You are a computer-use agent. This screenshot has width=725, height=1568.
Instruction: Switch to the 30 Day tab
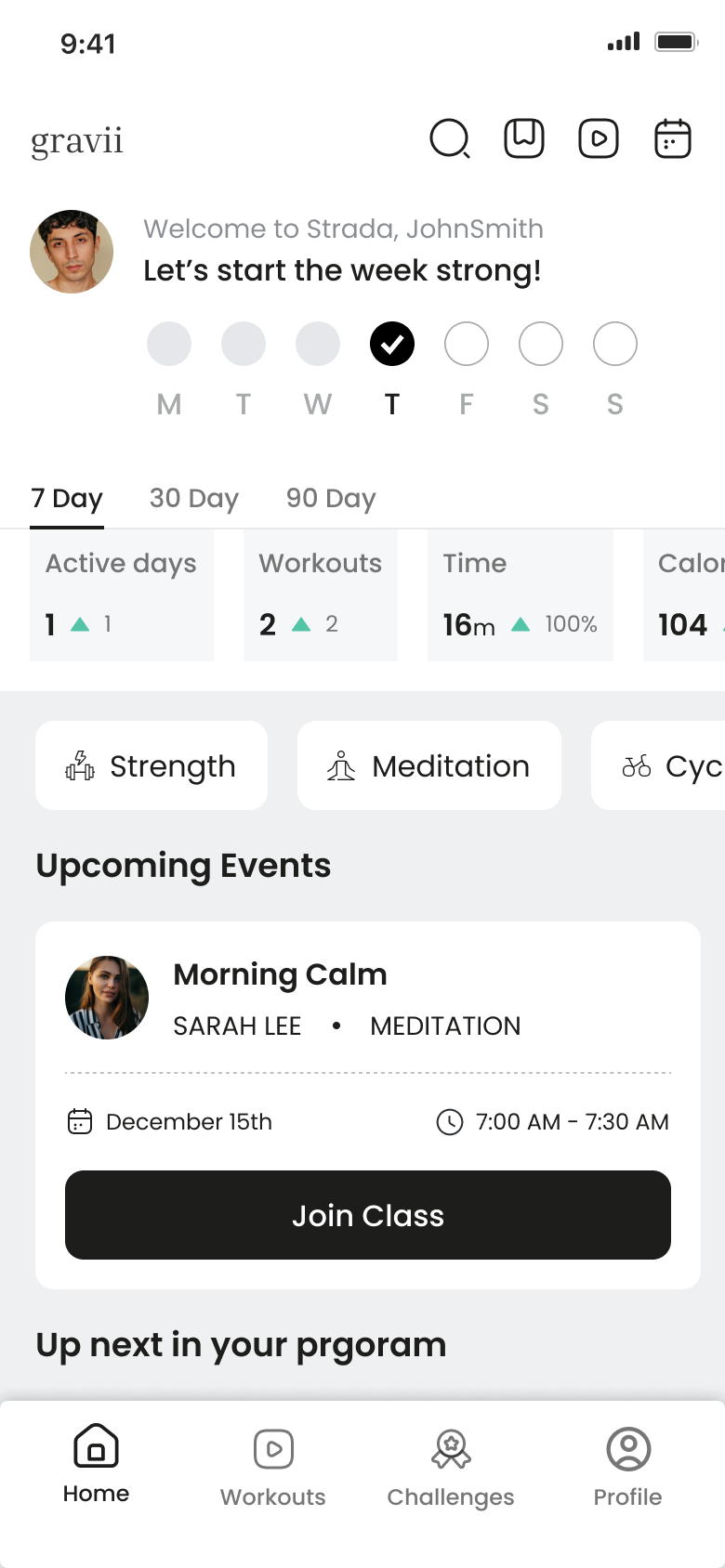coord(194,499)
